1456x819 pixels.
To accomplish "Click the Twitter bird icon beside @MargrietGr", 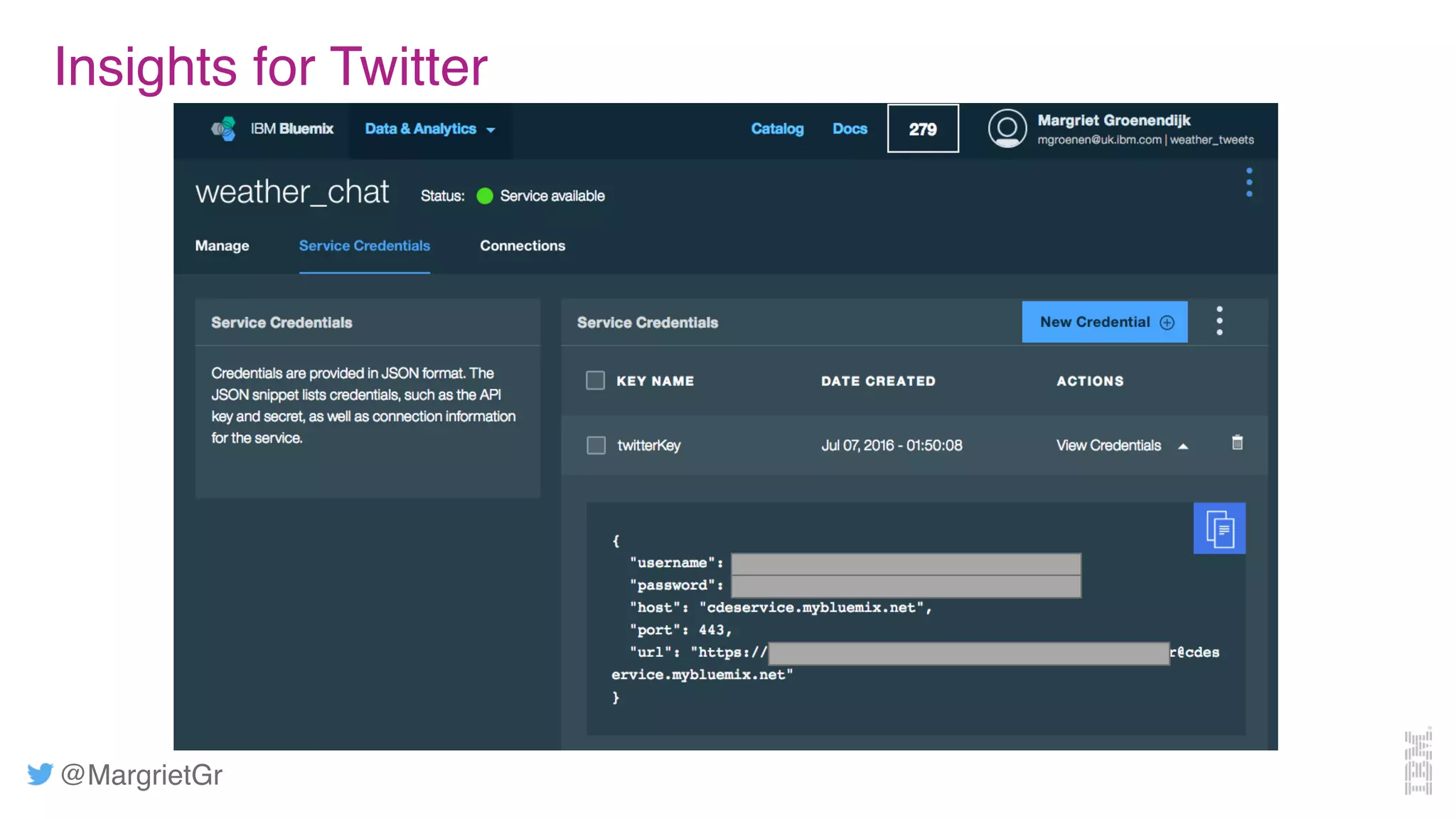I will [41, 774].
